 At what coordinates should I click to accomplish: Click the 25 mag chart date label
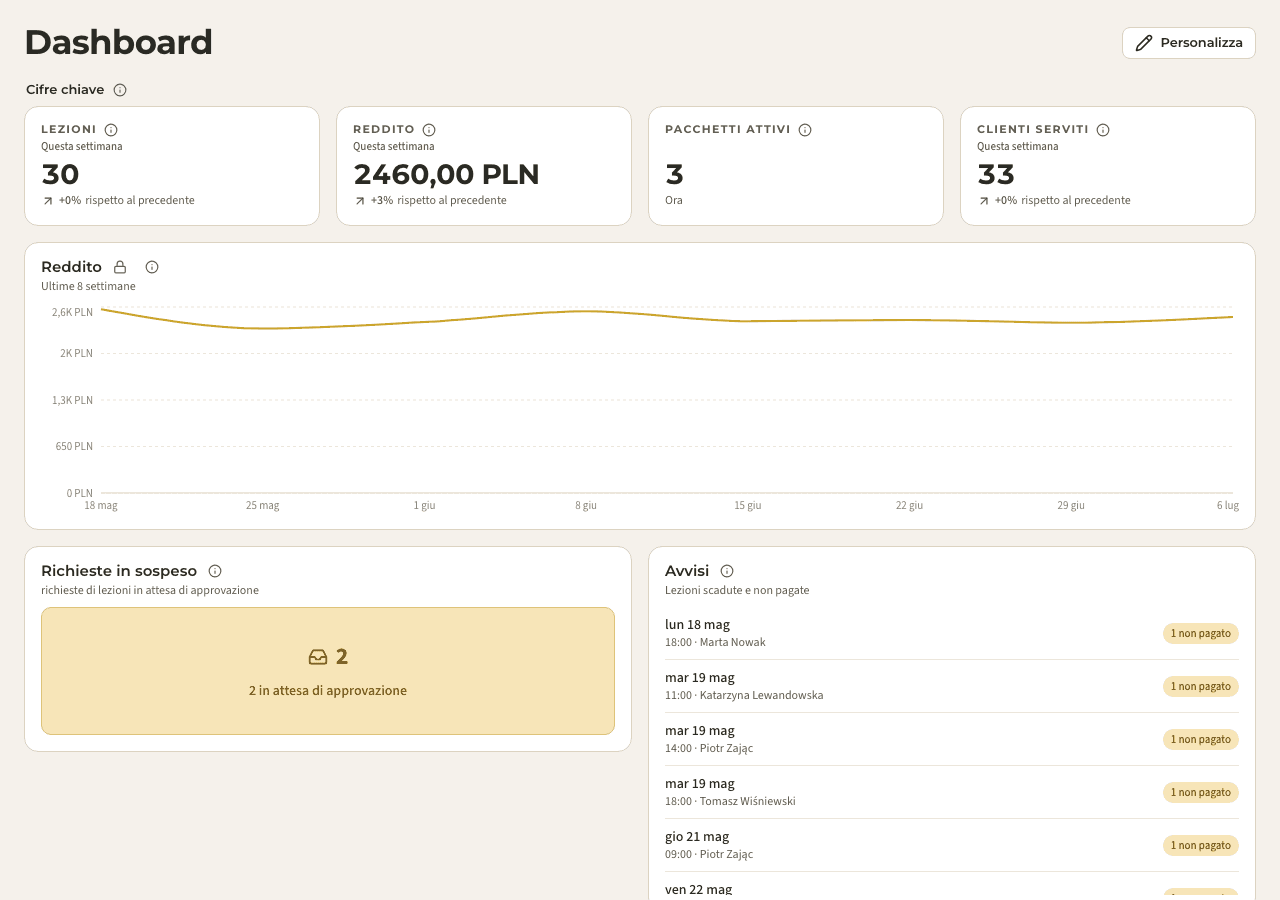point(263,506)
